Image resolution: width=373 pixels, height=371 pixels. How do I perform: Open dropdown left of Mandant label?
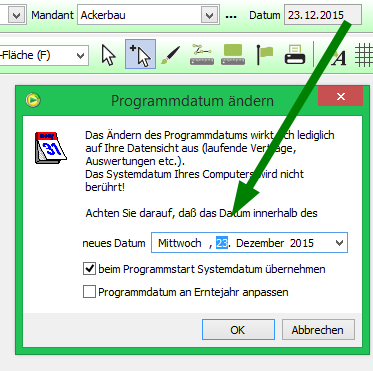coord(17,15)
